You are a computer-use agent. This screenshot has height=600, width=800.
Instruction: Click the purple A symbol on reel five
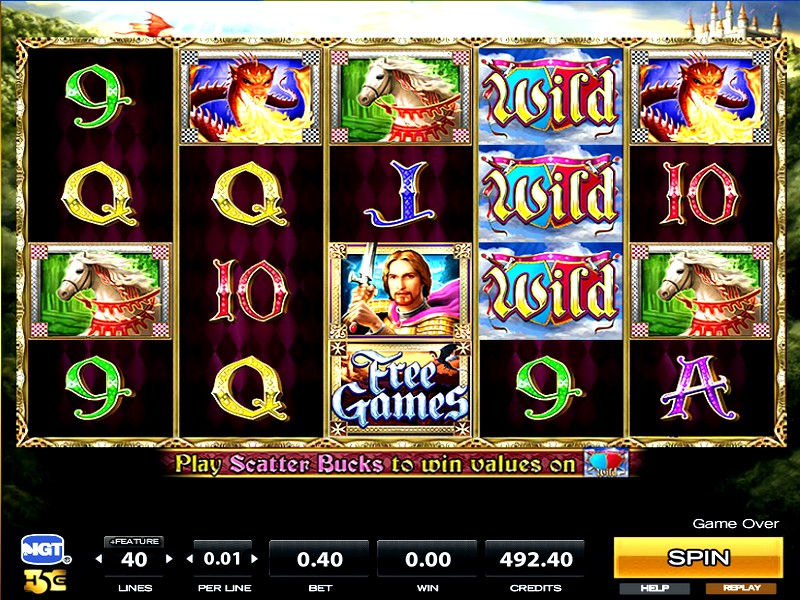pyautogui.click(x=699, y=388)
